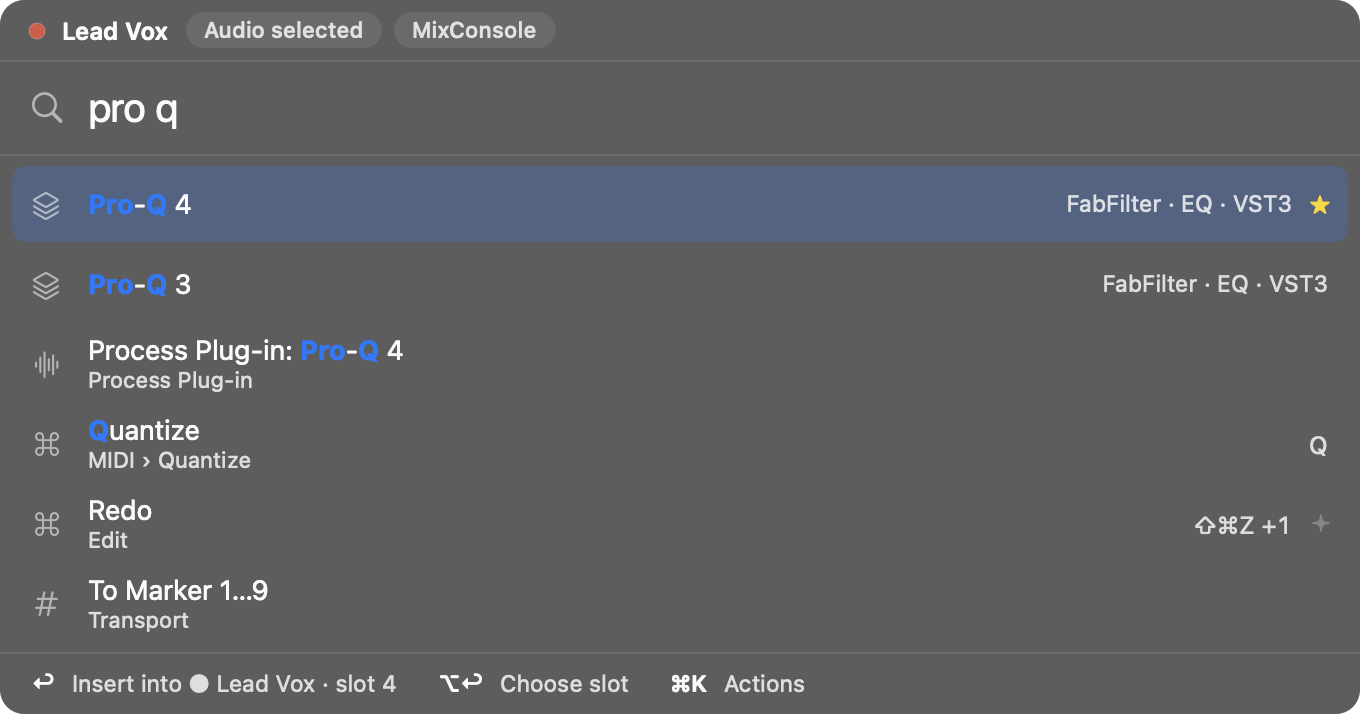Select the To Marker 1...9 Transport command
The height and width of the screenshot is (714, 1360).
(680, 604)
